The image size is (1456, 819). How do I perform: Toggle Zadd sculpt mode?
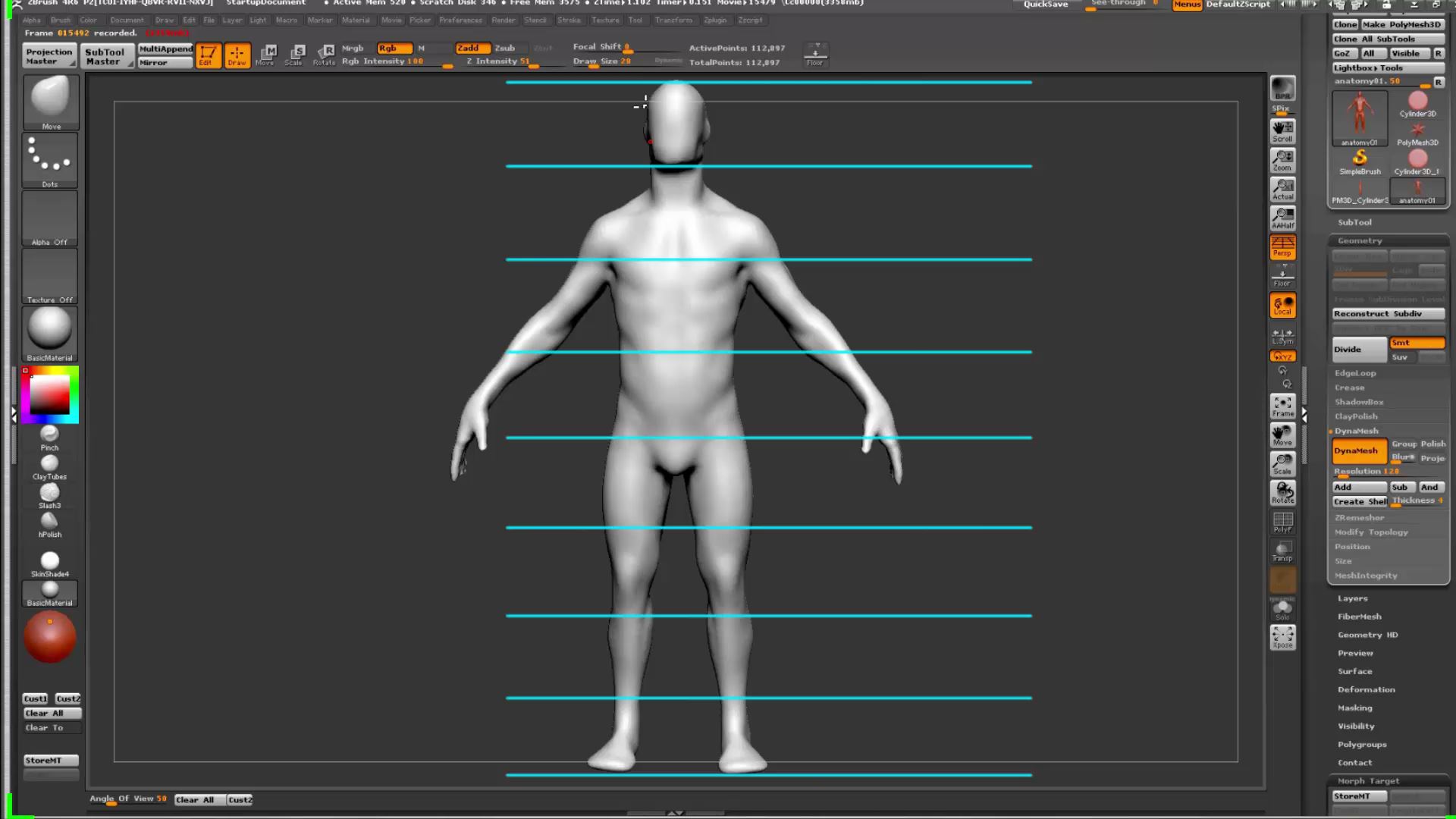472,48
